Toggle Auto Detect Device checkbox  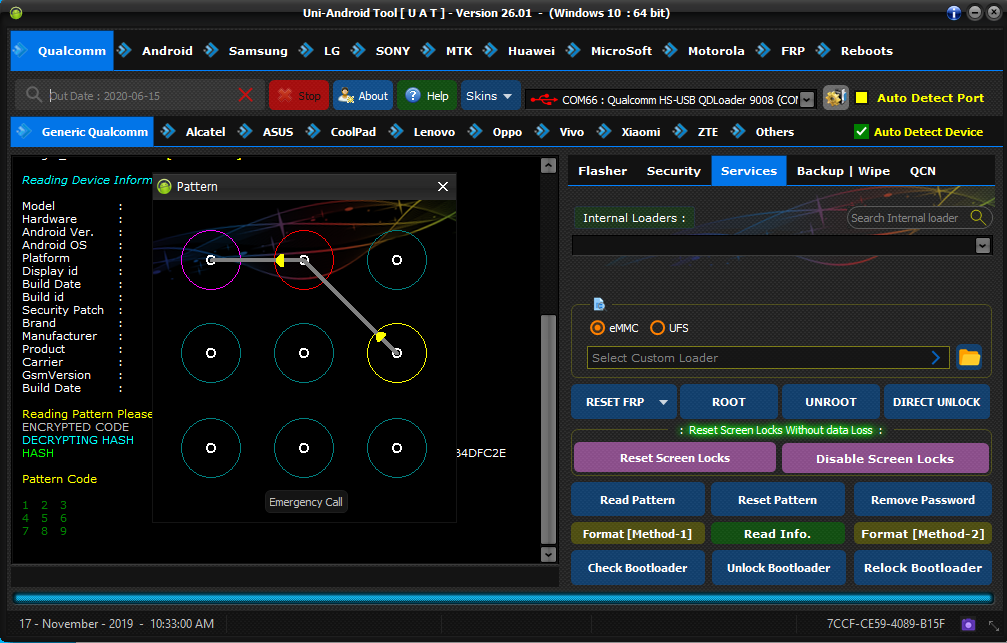click(861, 132)
